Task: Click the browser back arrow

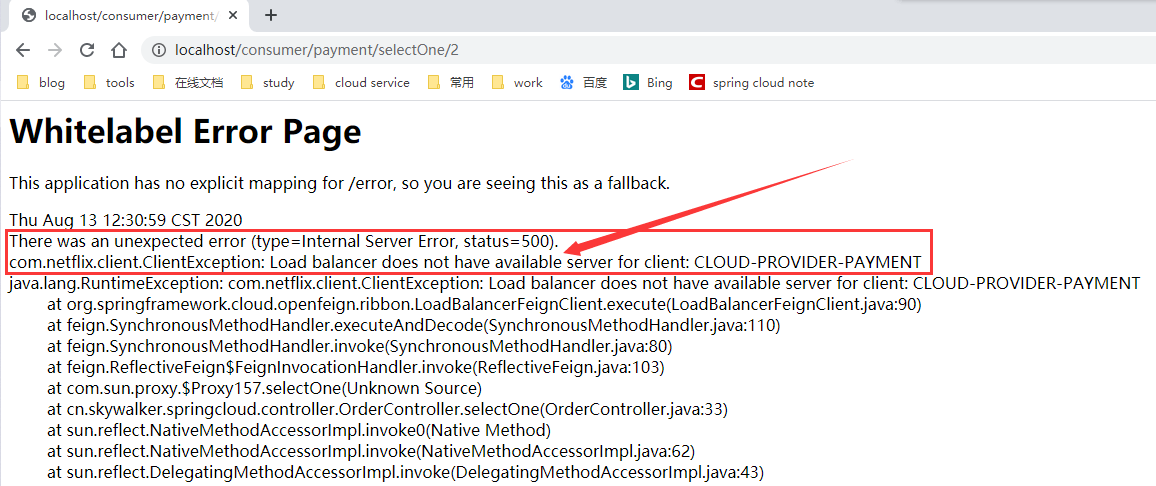Action: (24, 50)
